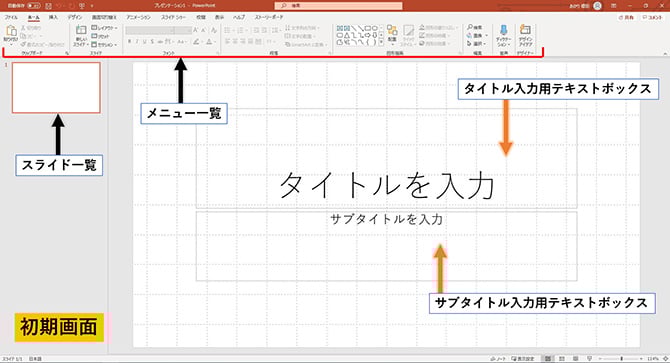Click the ribbon display options icon
The width and height of the screenshot is (670, 363).
tap(614, 6)
